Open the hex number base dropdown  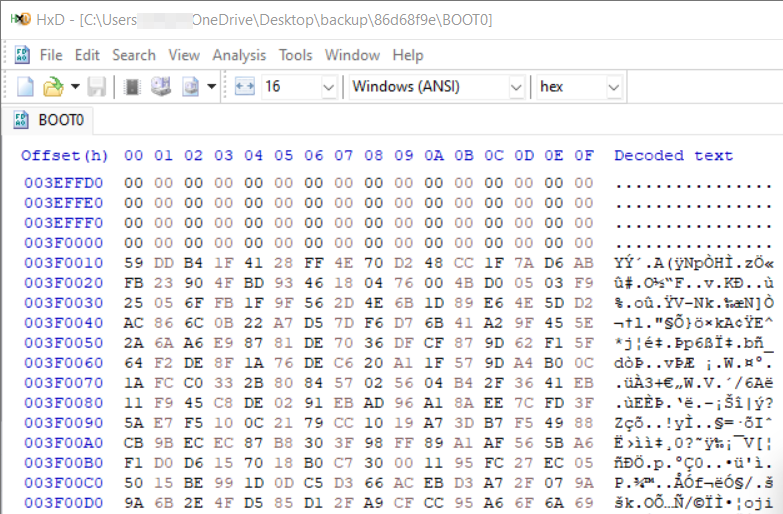tap(579, 87)
